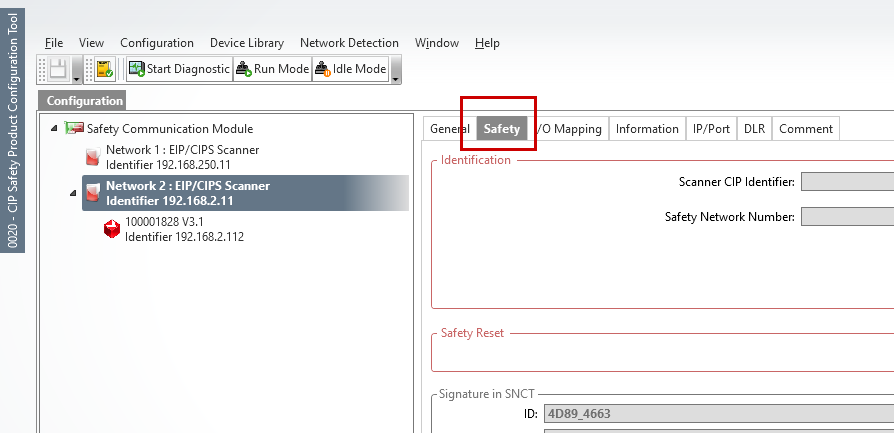Click the ID field showing 4D89_4663
Screen dimensions: 894x433
719,414
